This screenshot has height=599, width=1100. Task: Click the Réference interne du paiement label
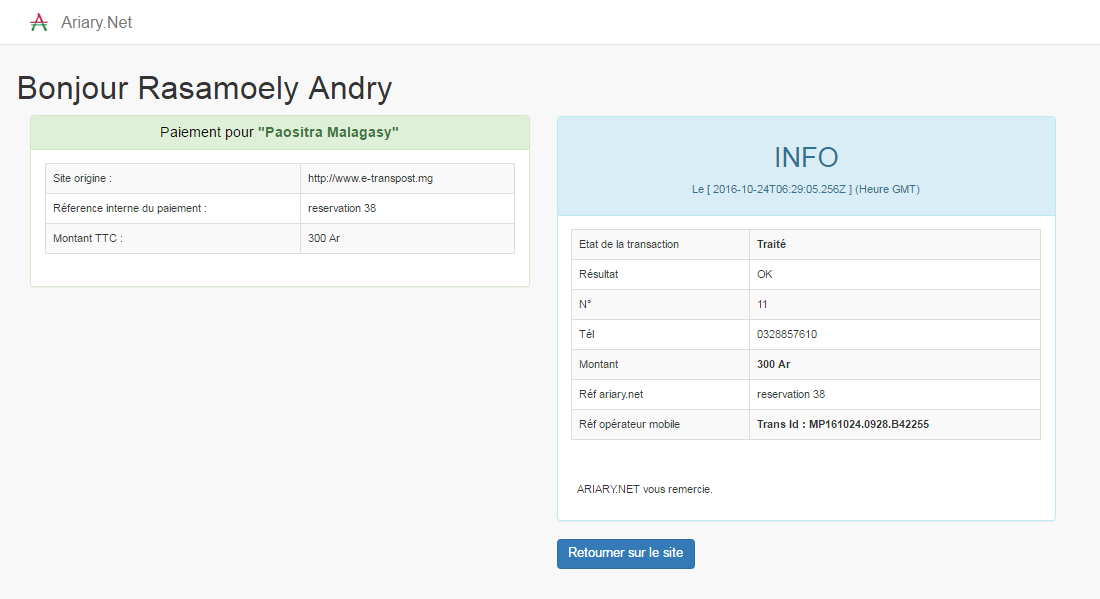pyautogui.click(x=130, y=208)
